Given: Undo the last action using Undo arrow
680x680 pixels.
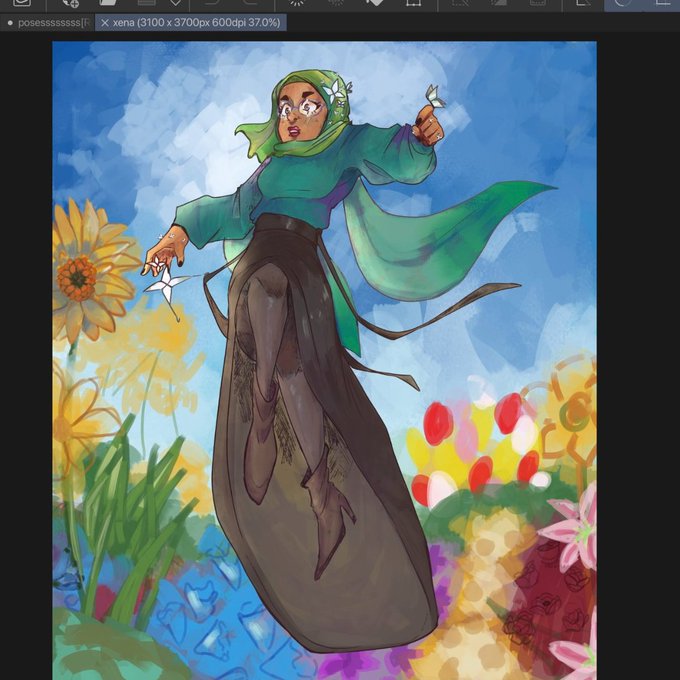Looking at the screenshot, I should (x=211, y=2).
